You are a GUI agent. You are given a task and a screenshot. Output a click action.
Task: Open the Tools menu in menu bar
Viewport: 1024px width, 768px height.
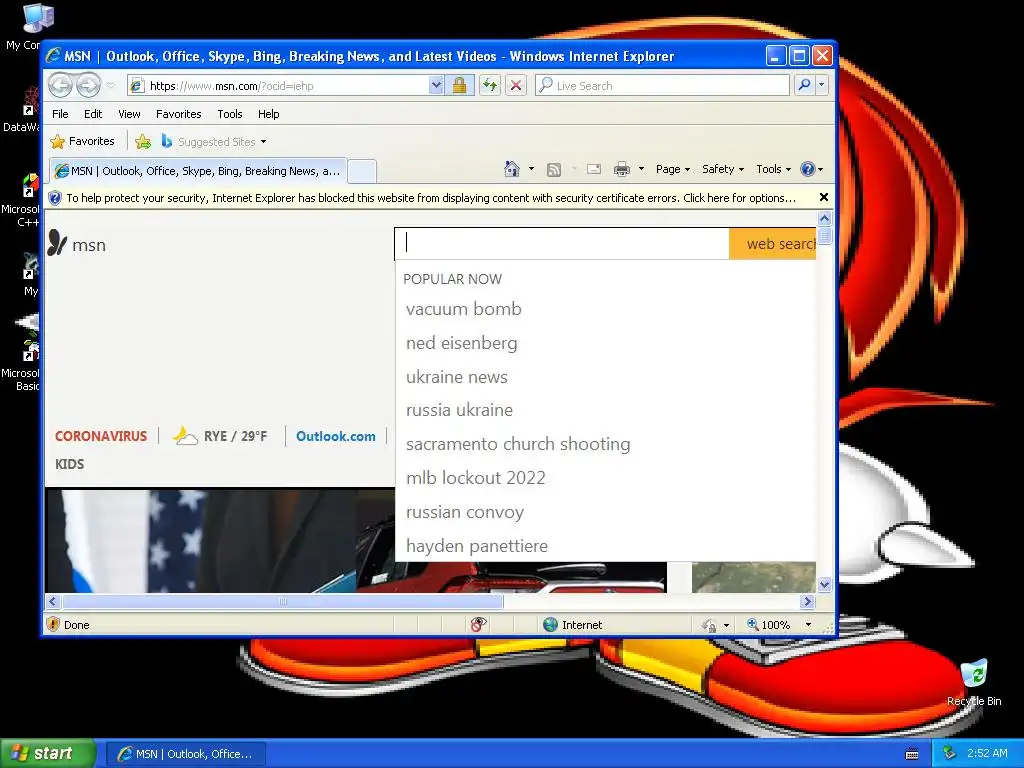click(x=230, y=114)
